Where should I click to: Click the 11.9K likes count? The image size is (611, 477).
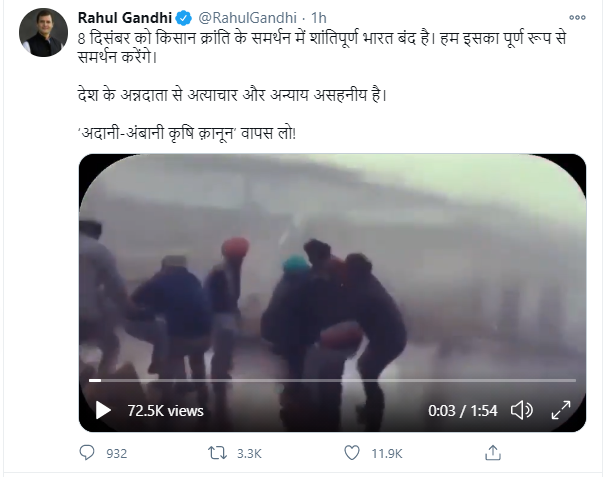[x=388, y=453]
